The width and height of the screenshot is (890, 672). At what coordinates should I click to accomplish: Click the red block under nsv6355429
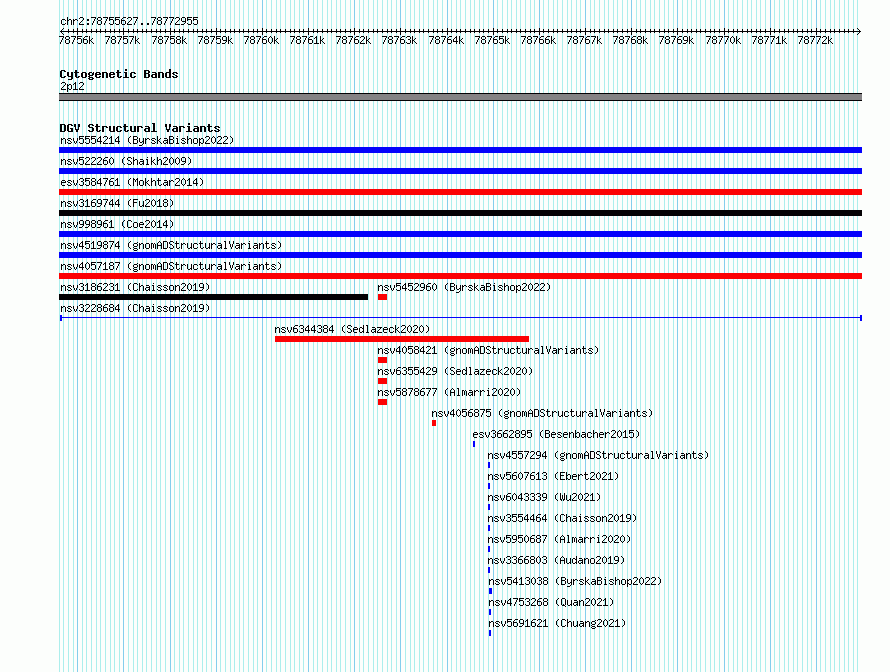coord(383,381)
